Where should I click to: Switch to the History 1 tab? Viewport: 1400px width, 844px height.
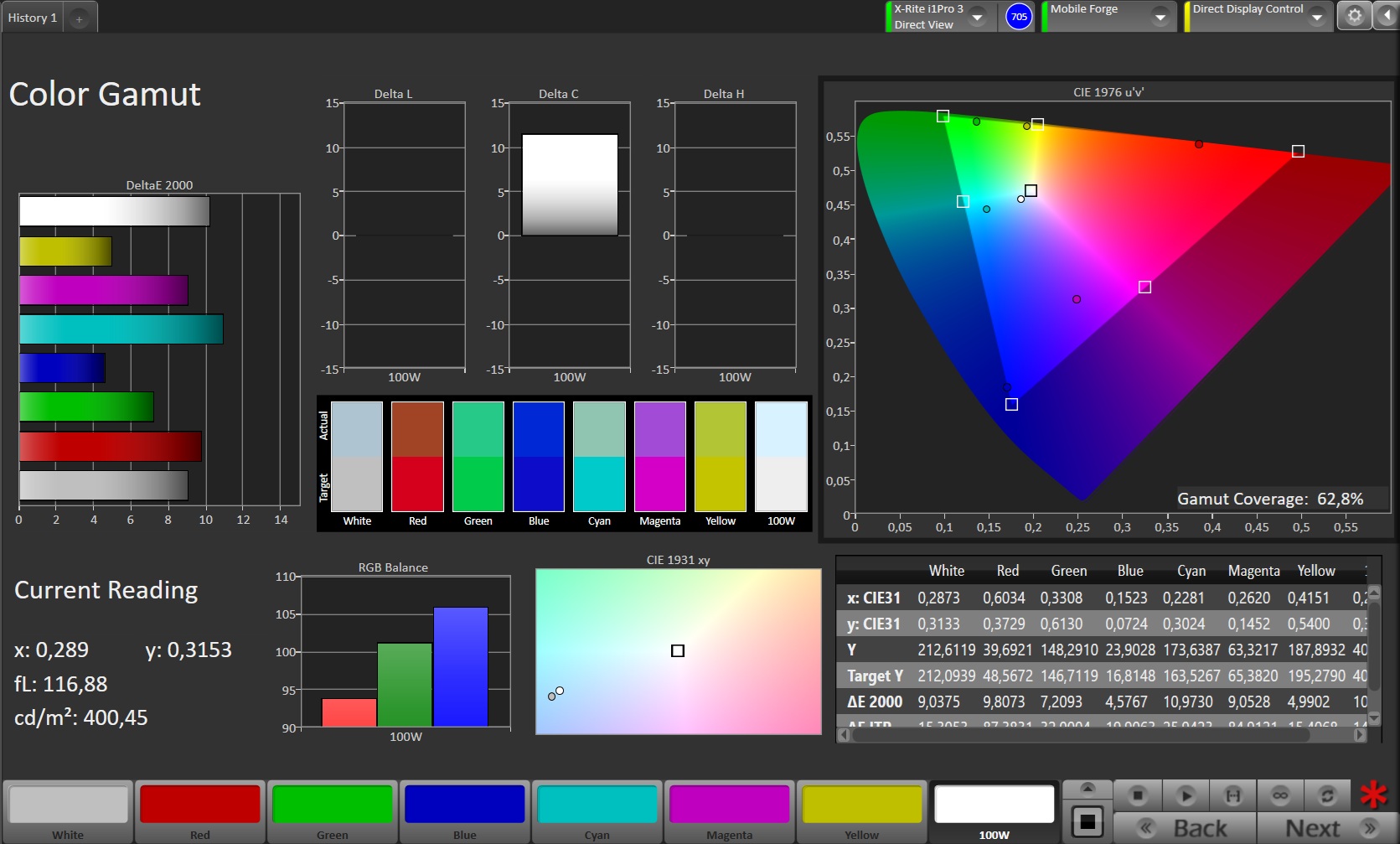pos(33,18)
